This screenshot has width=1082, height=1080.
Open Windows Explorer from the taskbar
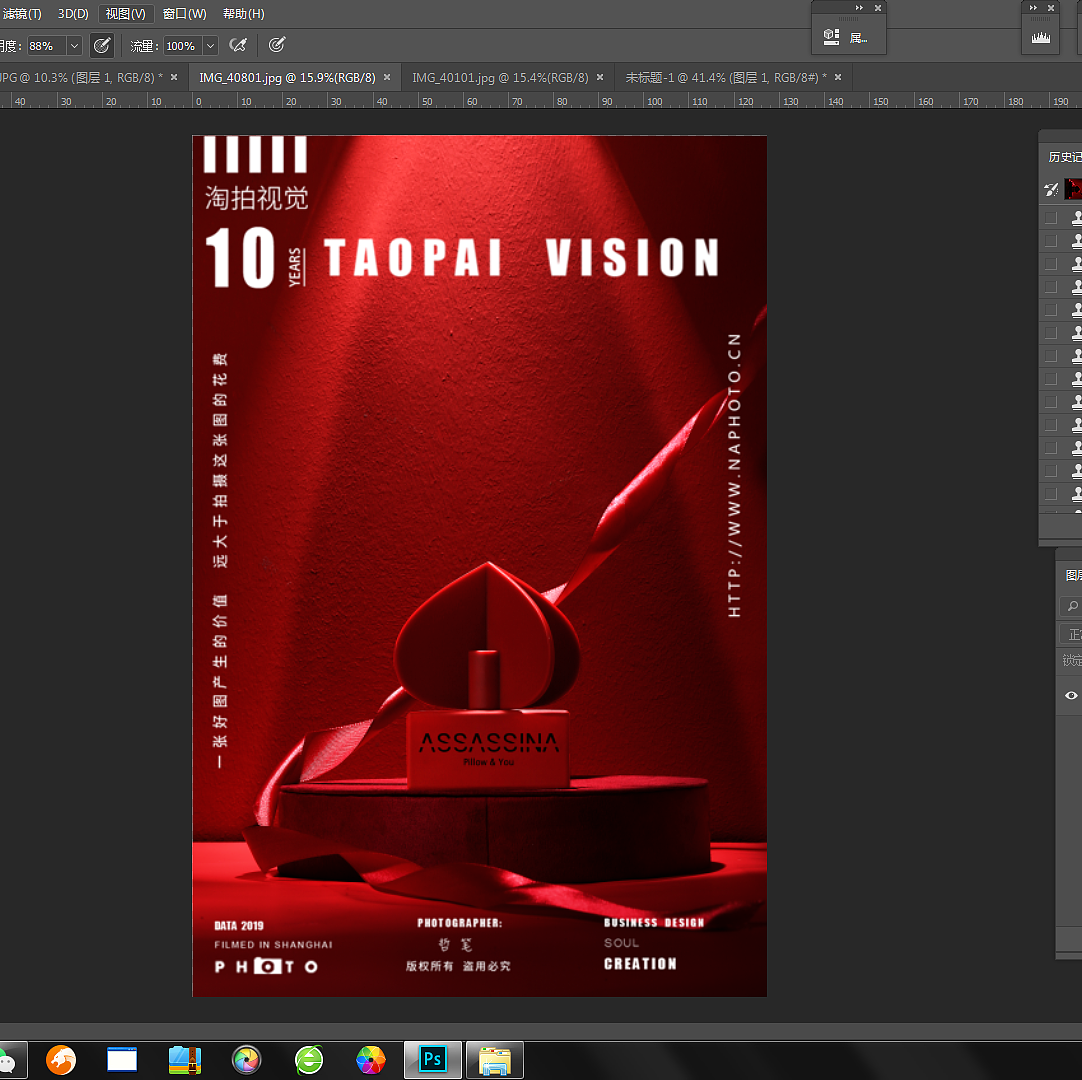(x=495, y=1060)
